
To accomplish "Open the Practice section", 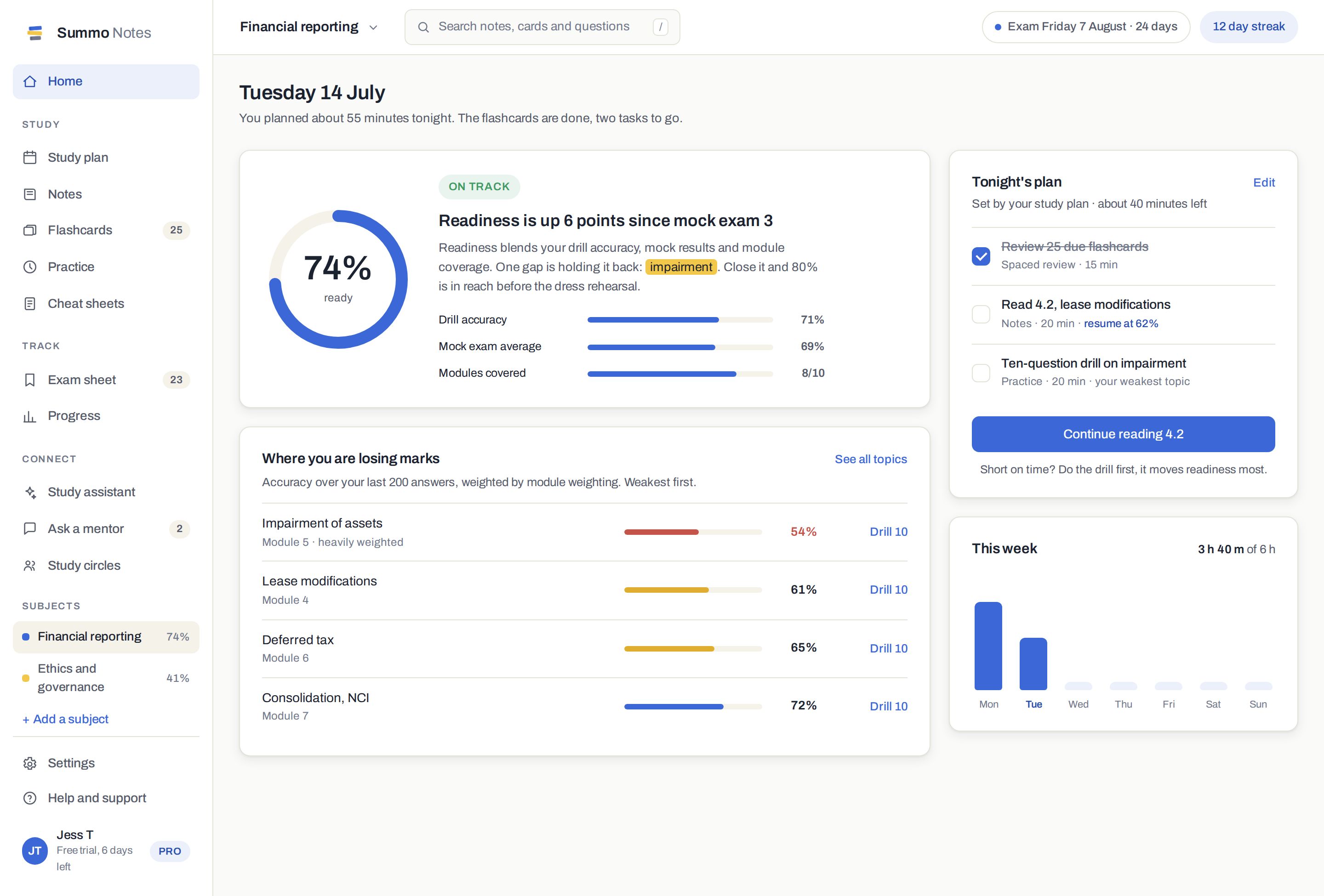I will pos(106,267).
